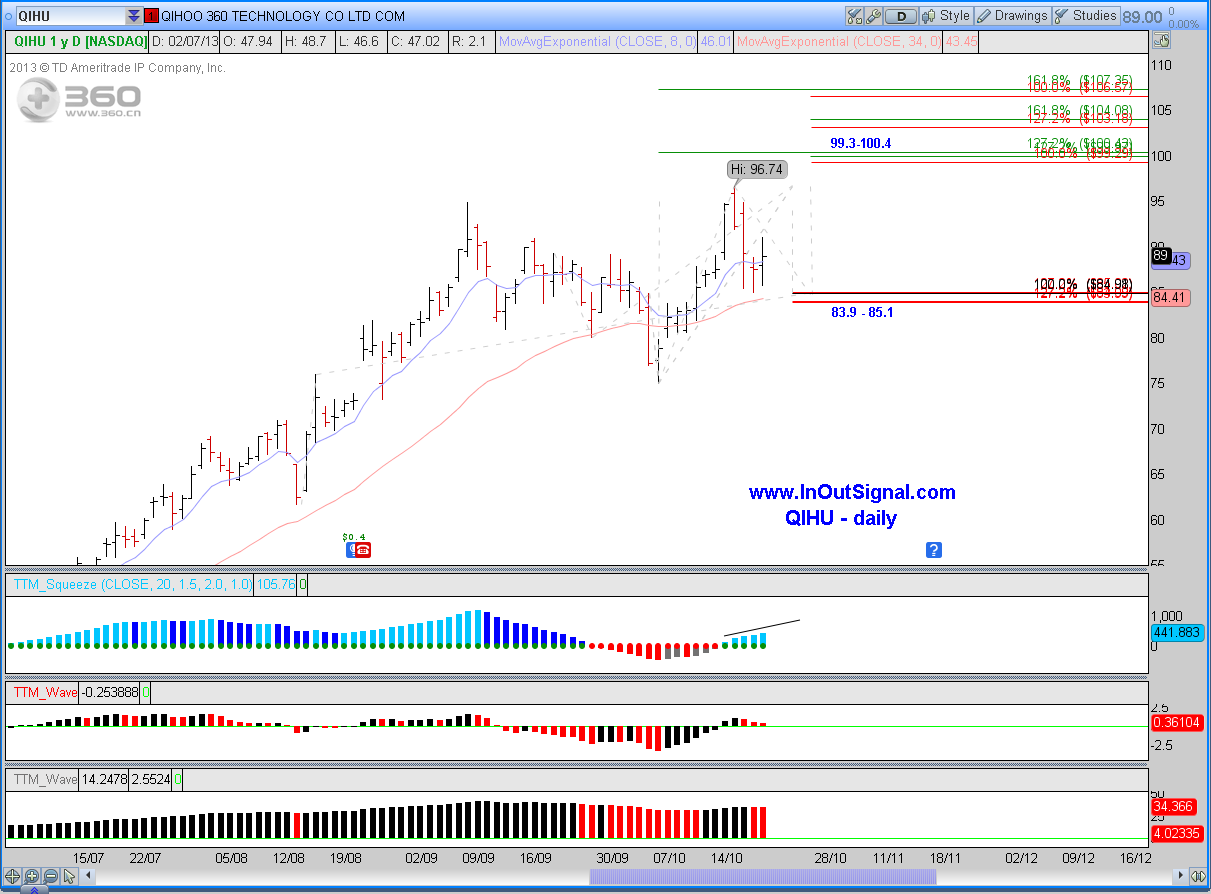Click the www.InOutSignal.com text

click(852, 492)
